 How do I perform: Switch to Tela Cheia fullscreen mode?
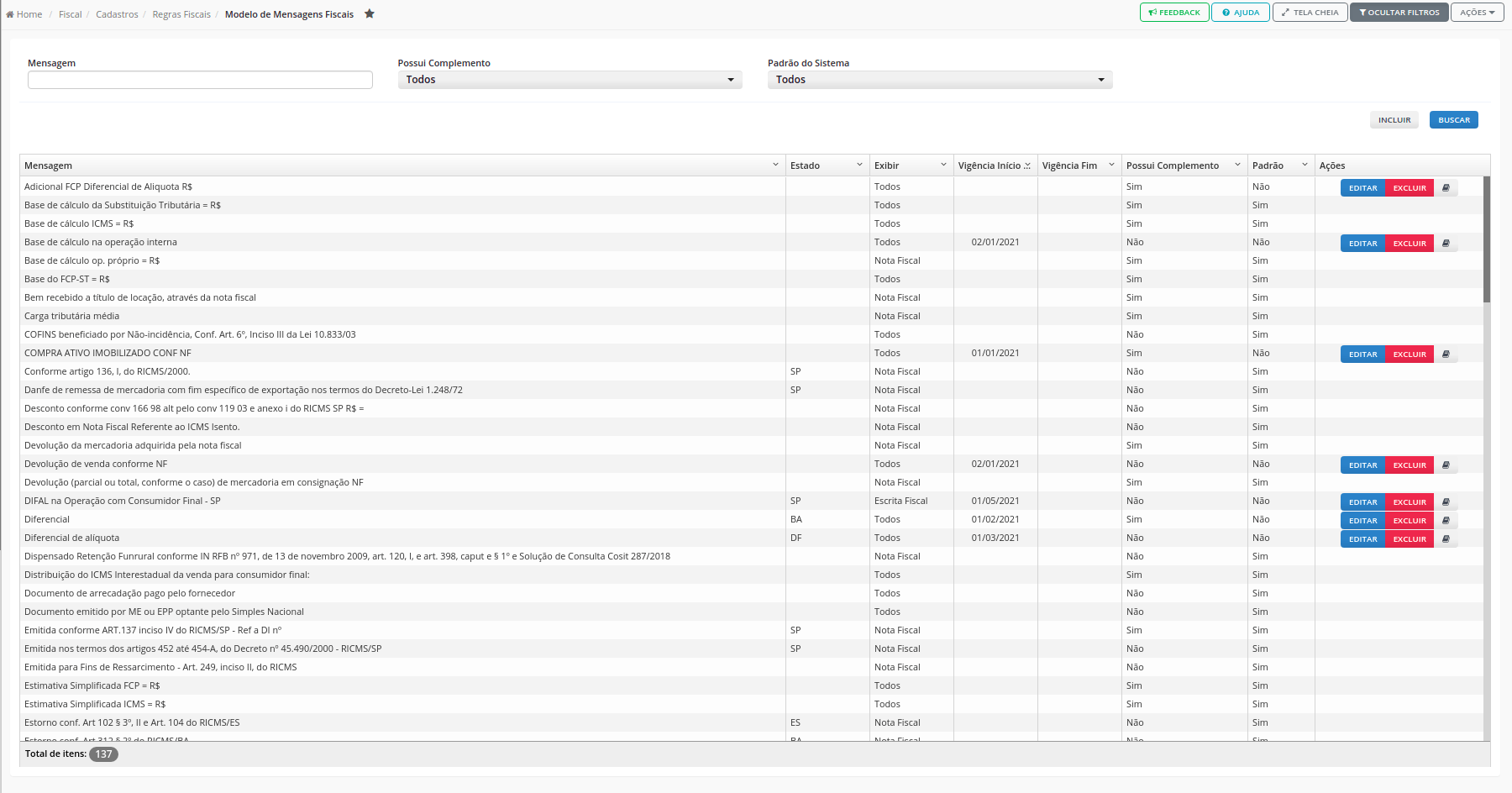click(1310, 13)
